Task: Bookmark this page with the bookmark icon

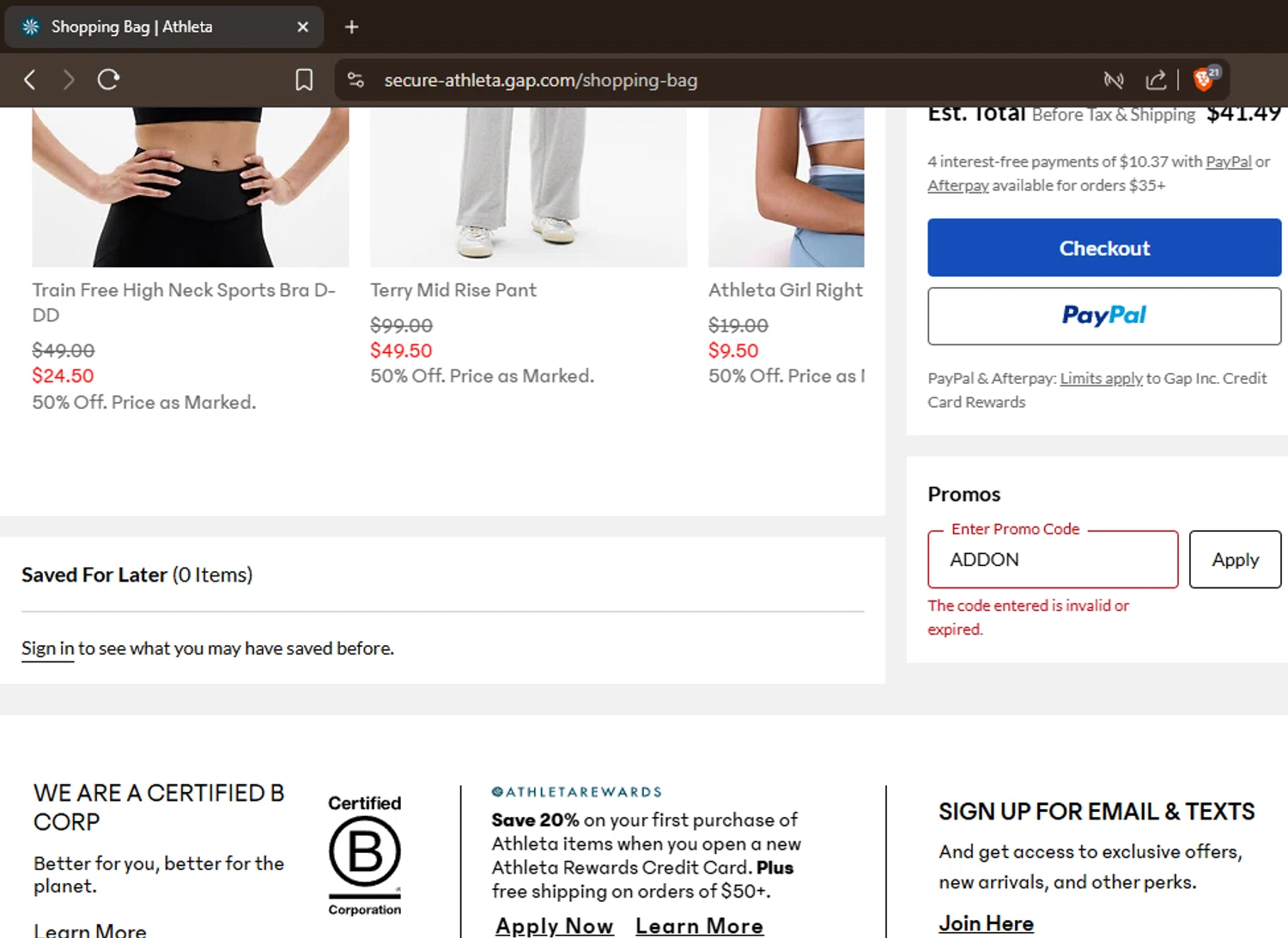Action: (304, 80)
